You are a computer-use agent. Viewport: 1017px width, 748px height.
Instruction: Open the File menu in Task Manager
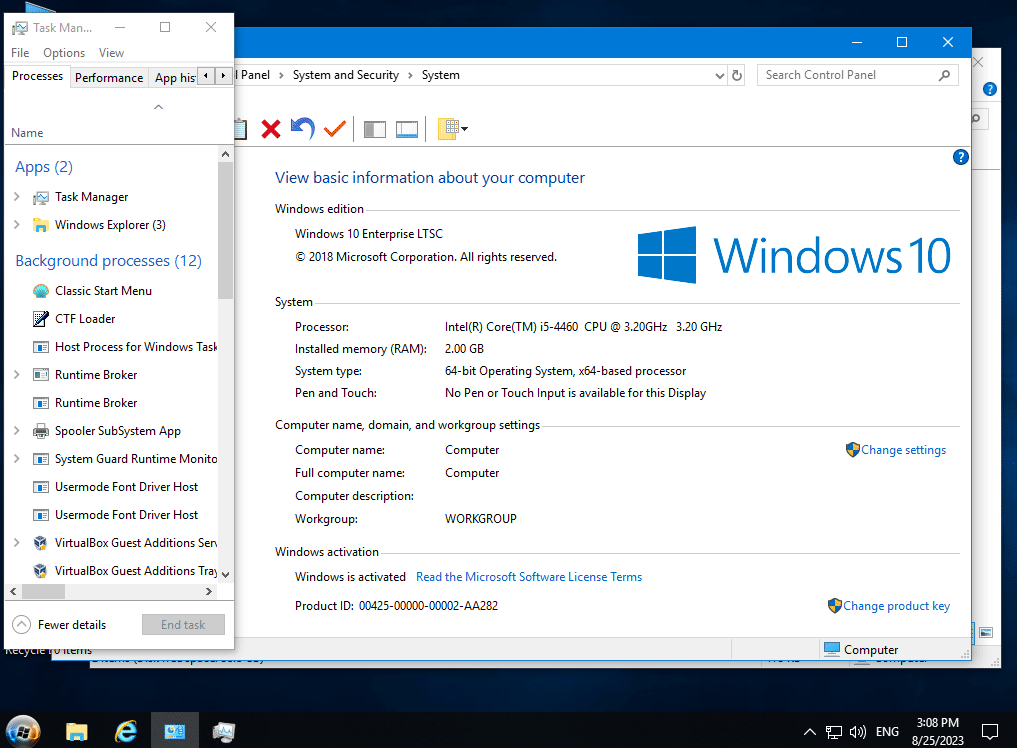click(20, 53)
